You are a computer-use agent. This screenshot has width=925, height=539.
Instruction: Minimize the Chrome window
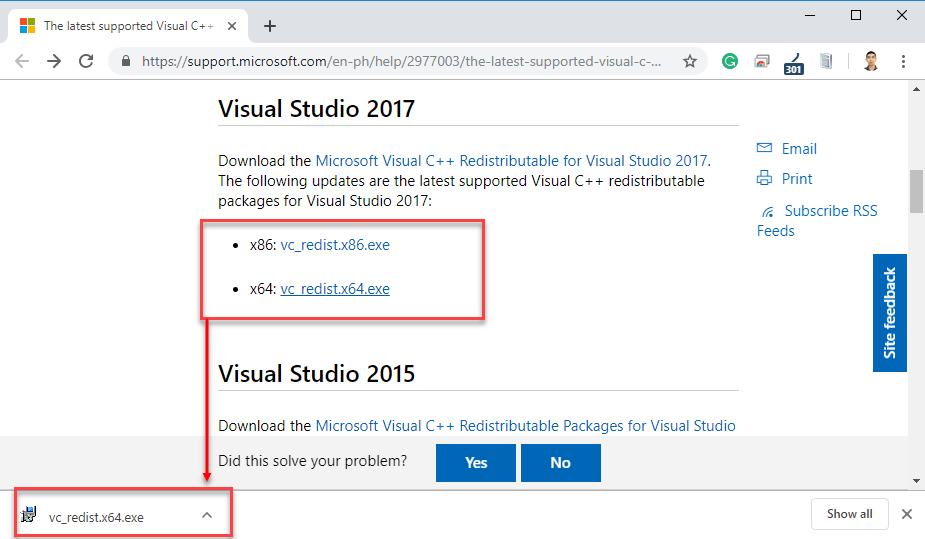point(810,15)
